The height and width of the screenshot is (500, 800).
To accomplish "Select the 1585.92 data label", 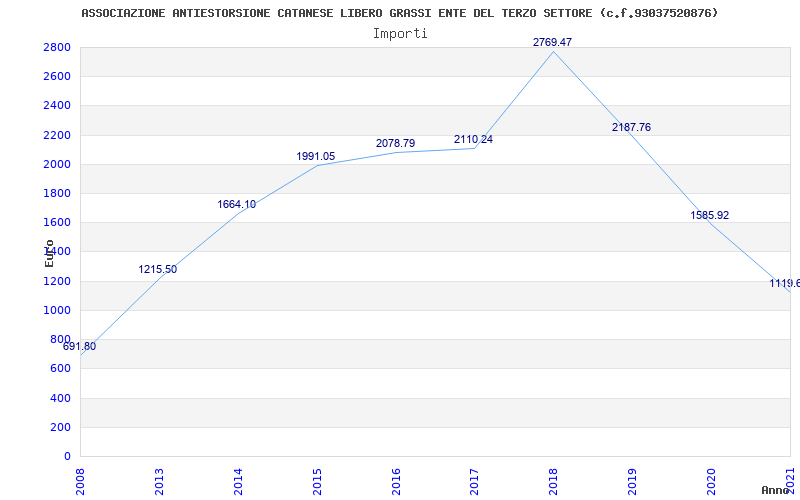I will (x=710, y=215).
